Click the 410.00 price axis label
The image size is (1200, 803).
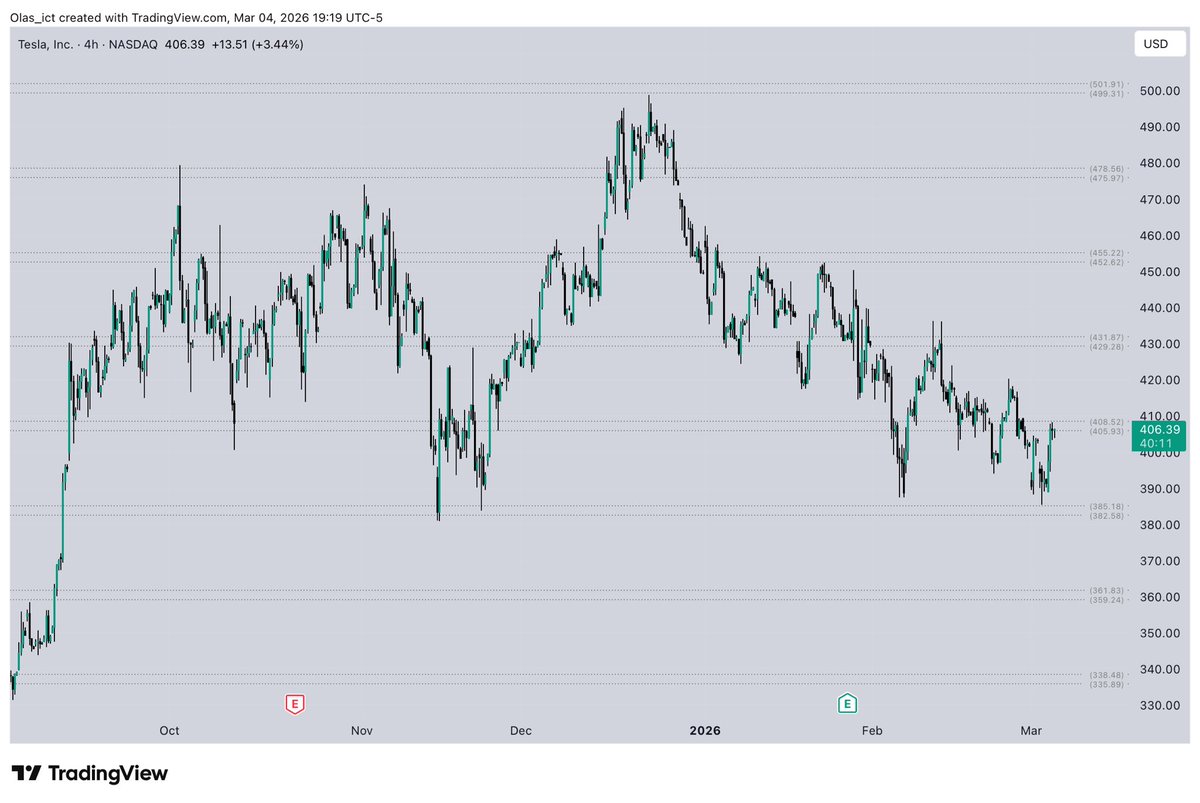(x=1158, y=416)
